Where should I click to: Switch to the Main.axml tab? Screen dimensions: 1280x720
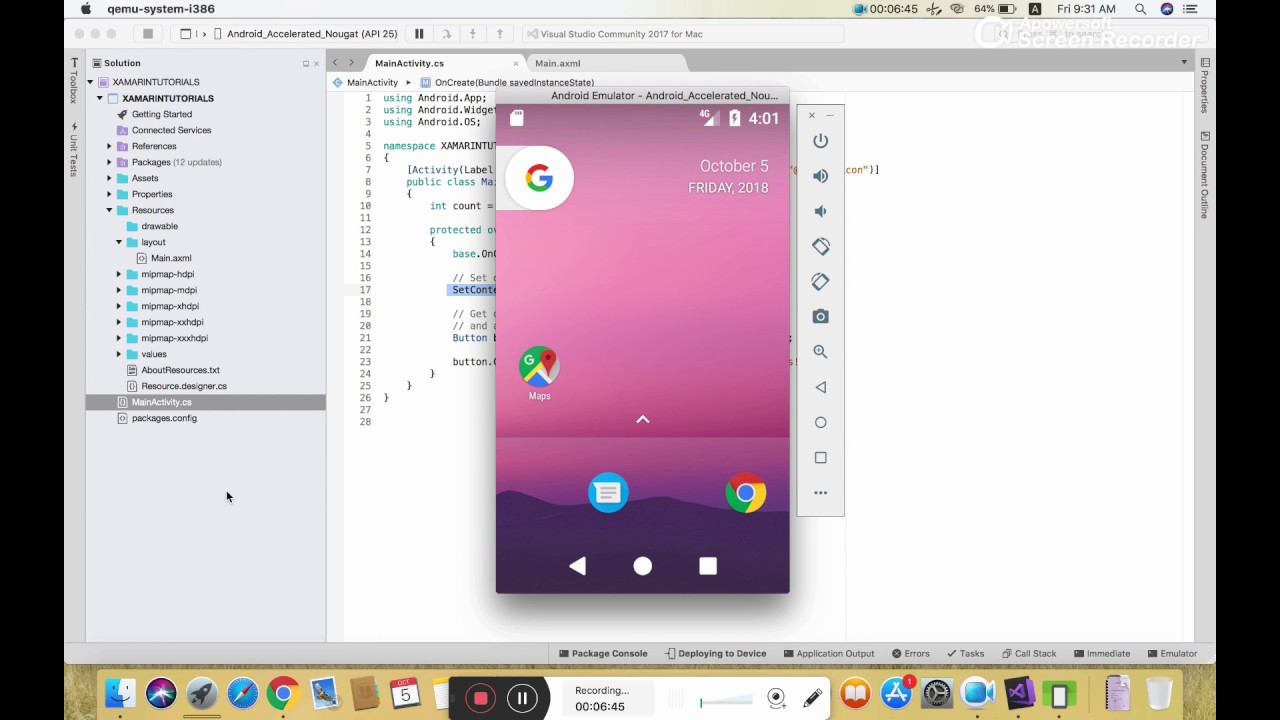coord(557,63)
